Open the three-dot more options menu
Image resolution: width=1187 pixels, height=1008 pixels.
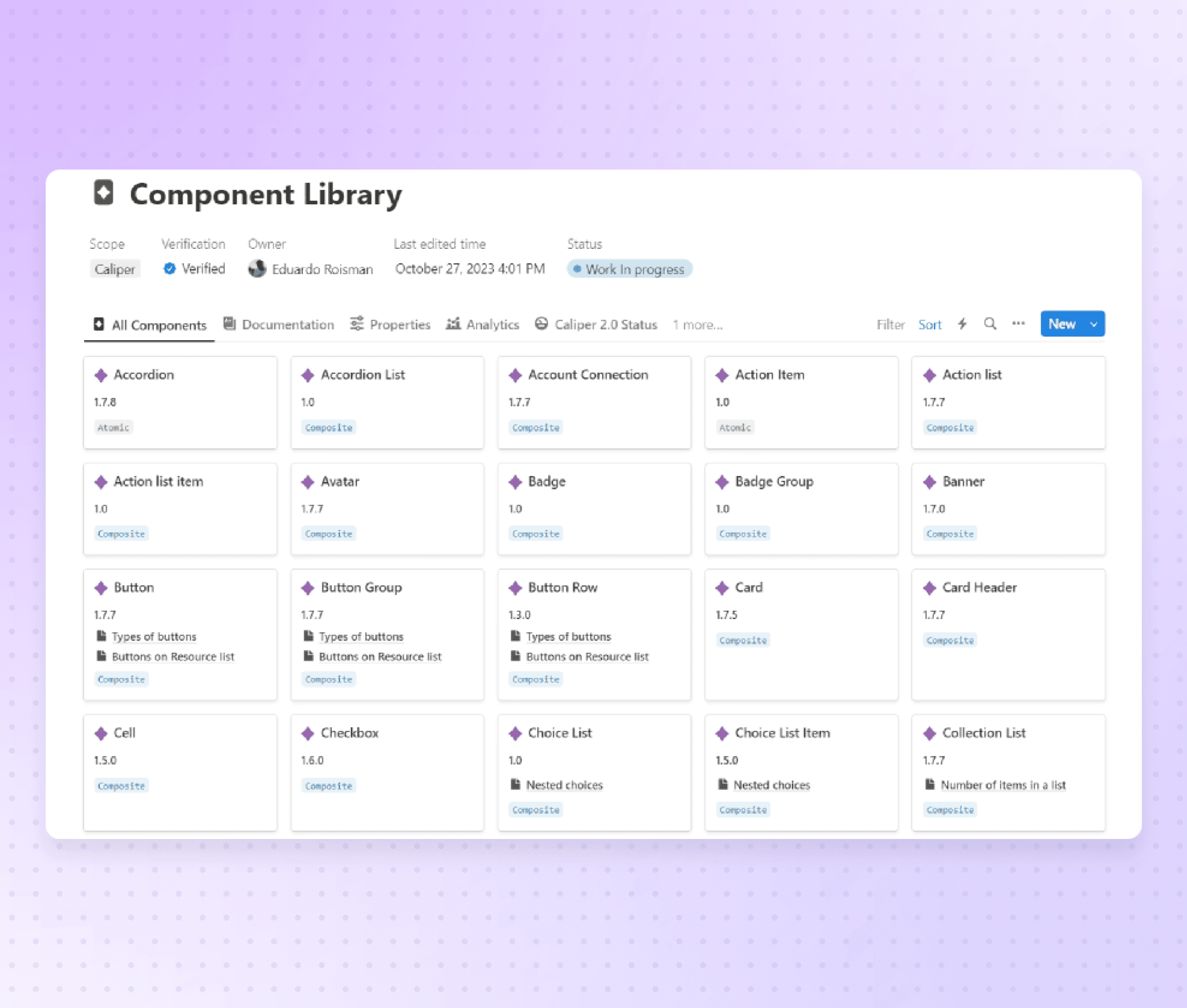click(x=1018, y=323)
